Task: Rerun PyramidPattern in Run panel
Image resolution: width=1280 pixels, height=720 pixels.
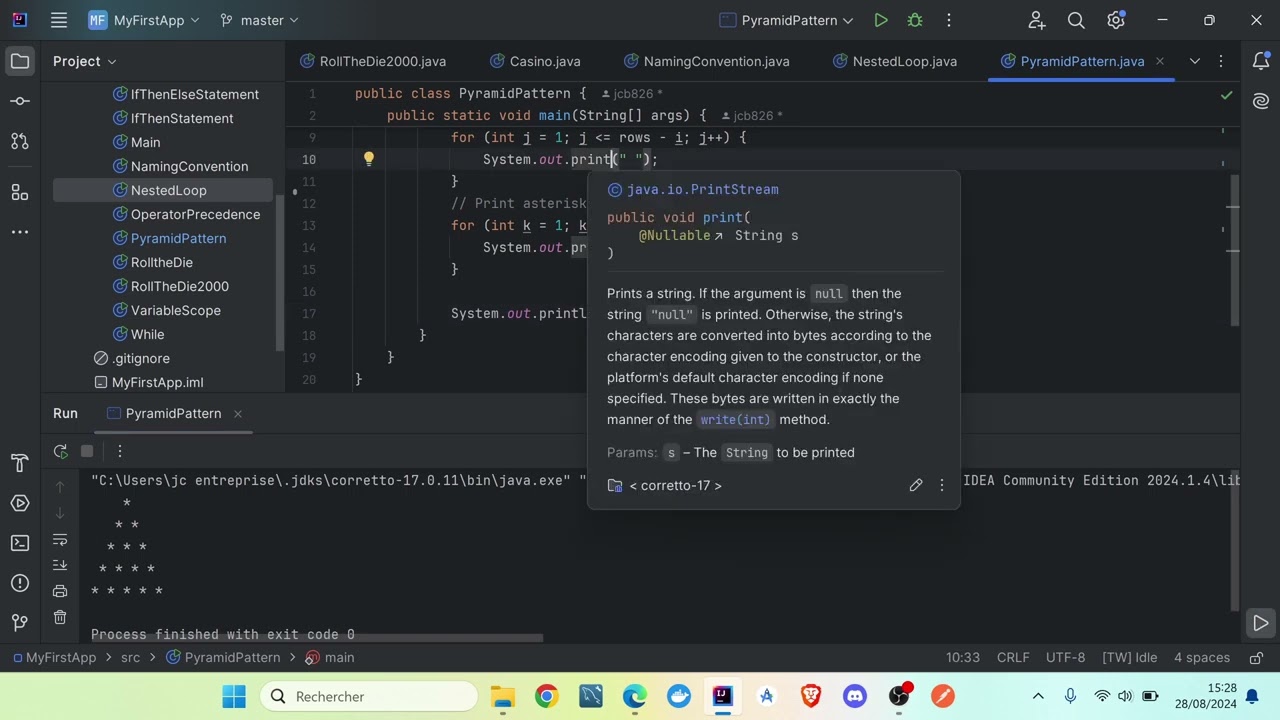Action: (60, 451)
